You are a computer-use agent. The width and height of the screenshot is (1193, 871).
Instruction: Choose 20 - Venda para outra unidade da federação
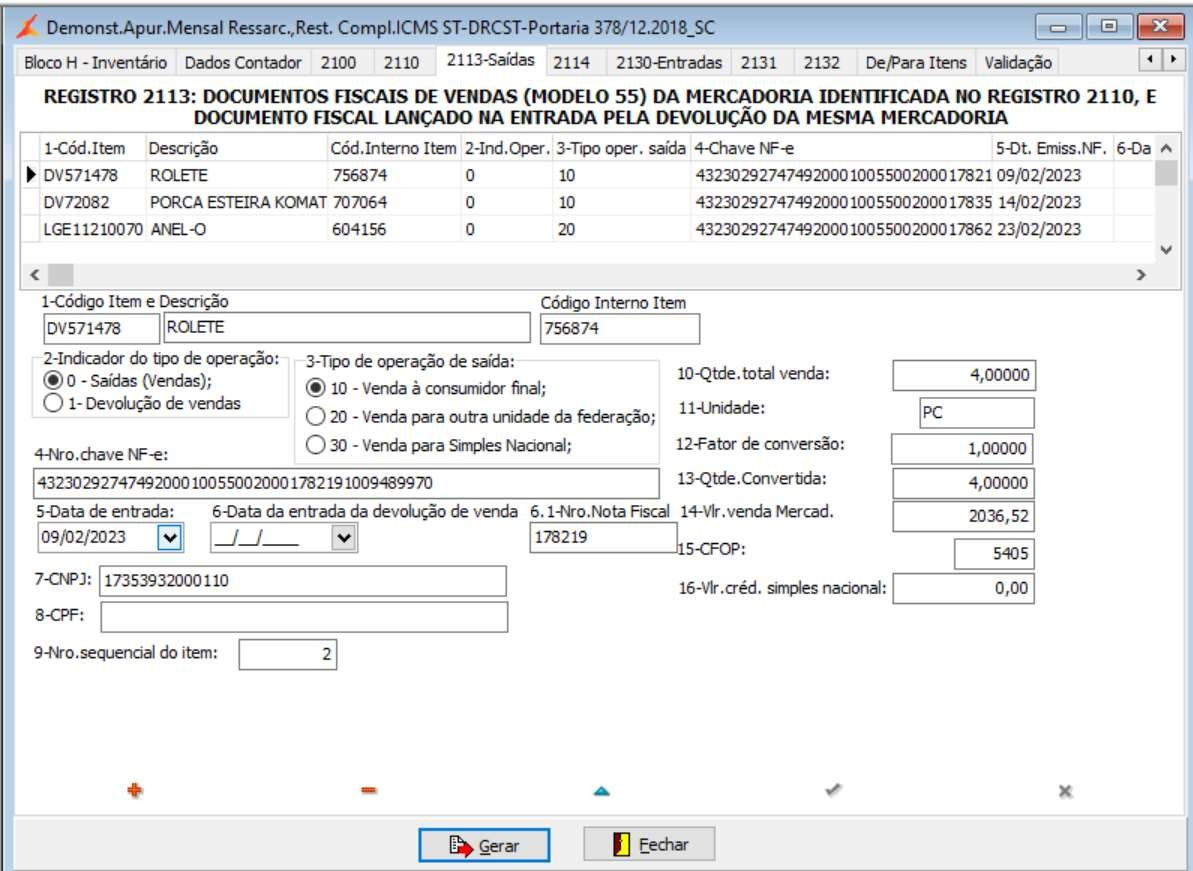315,416
